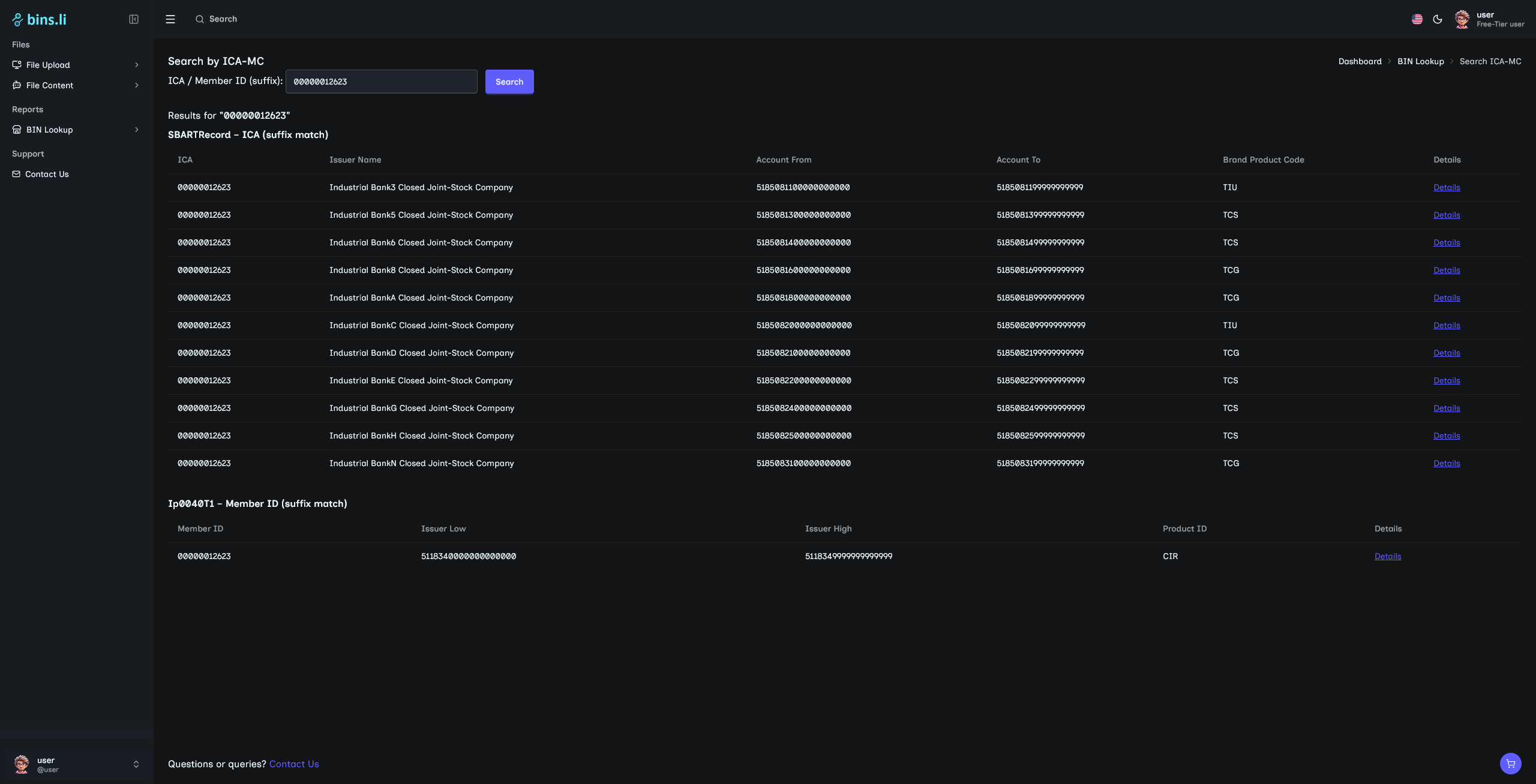Viewport: 1536px width, 784px height.
Task: Click the File Upload icon
Action: coord(17,65)
